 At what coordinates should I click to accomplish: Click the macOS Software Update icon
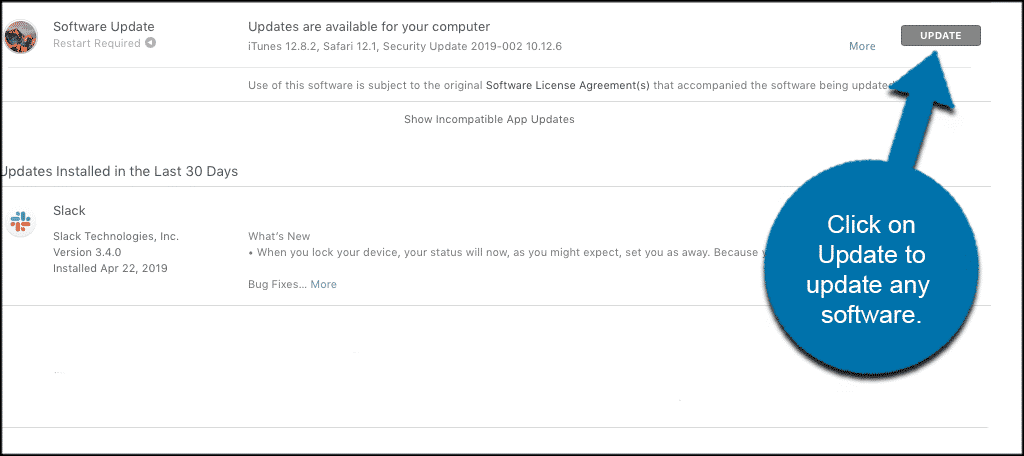pos(20,36)
